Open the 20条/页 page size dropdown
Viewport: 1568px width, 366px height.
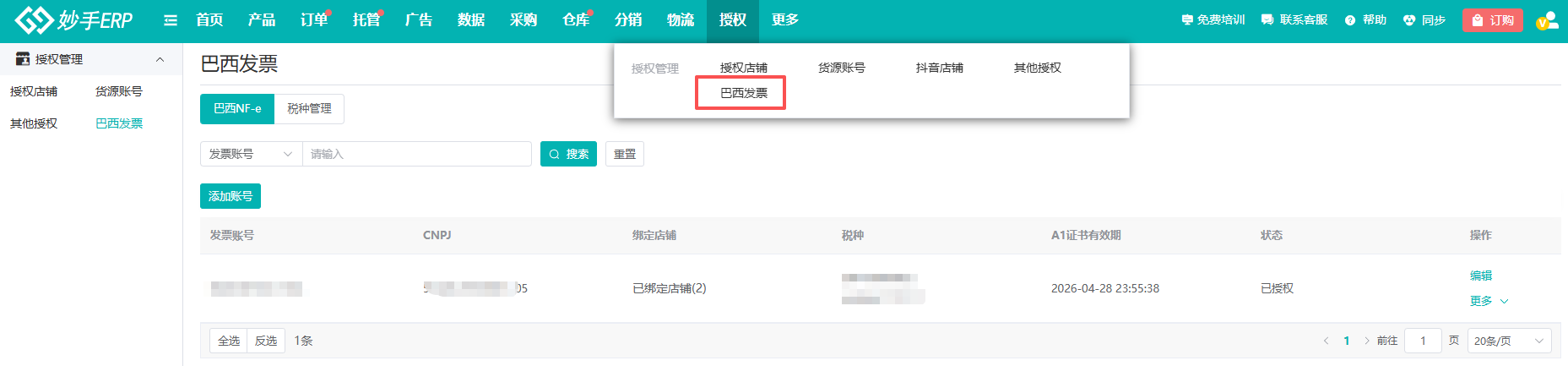[1510, 341]
